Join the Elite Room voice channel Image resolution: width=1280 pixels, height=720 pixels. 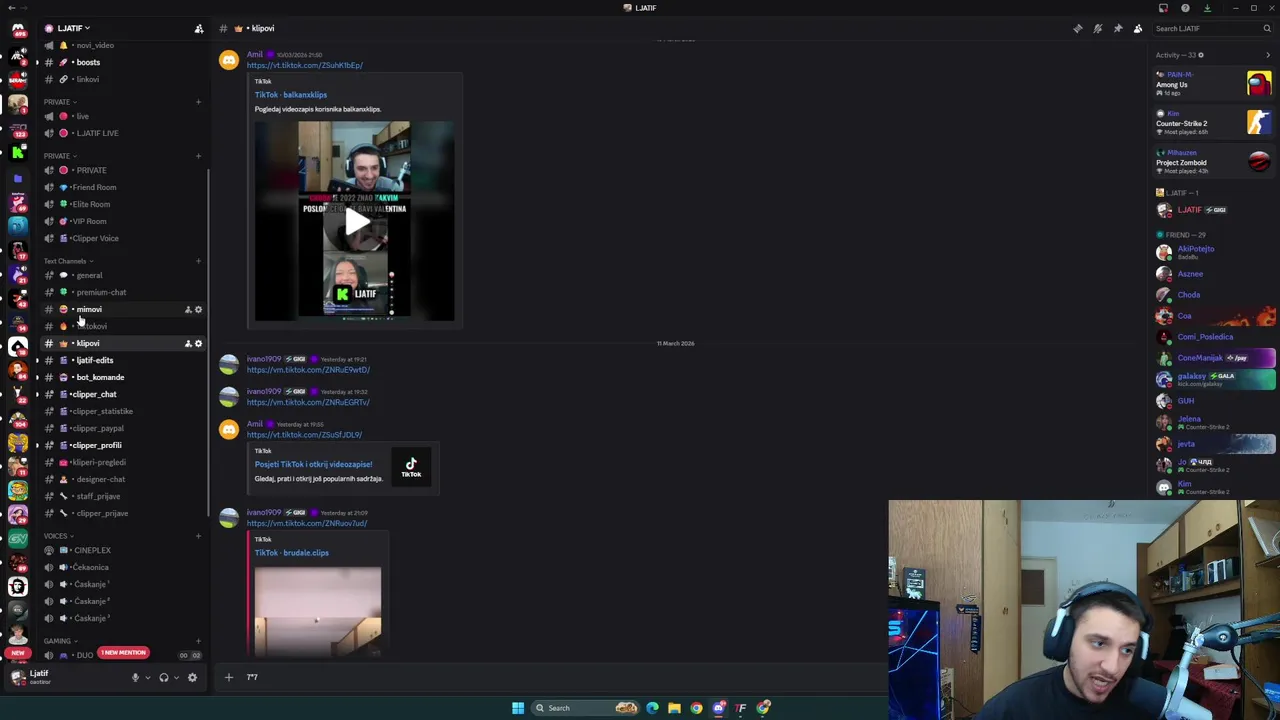[x=122, y=204]
